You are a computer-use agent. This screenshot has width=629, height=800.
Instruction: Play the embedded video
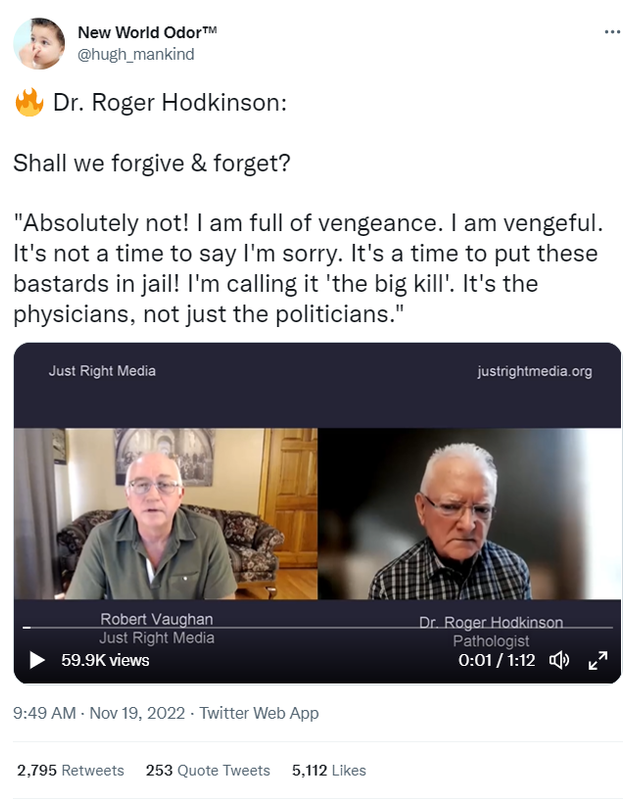(37, 660)
